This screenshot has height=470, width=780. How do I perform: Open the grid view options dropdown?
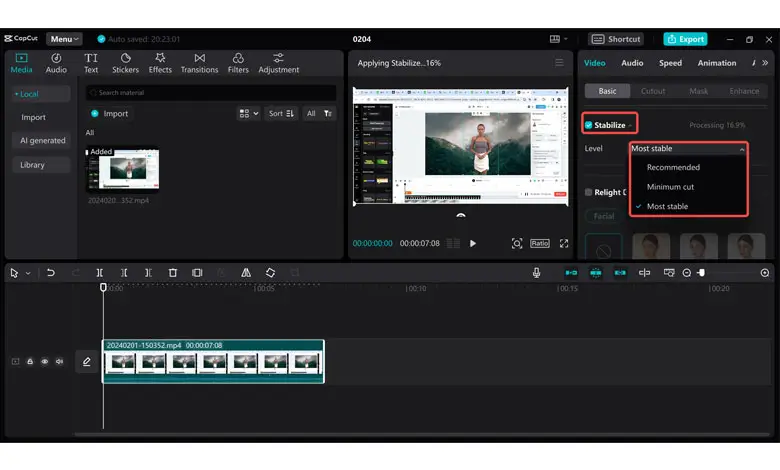coord(248,113)
